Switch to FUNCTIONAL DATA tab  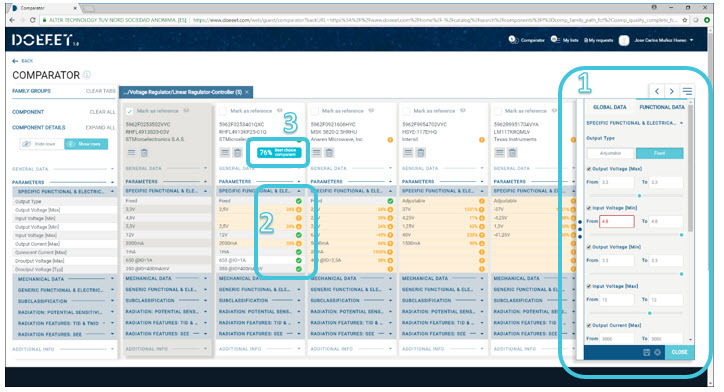point(662,107)
